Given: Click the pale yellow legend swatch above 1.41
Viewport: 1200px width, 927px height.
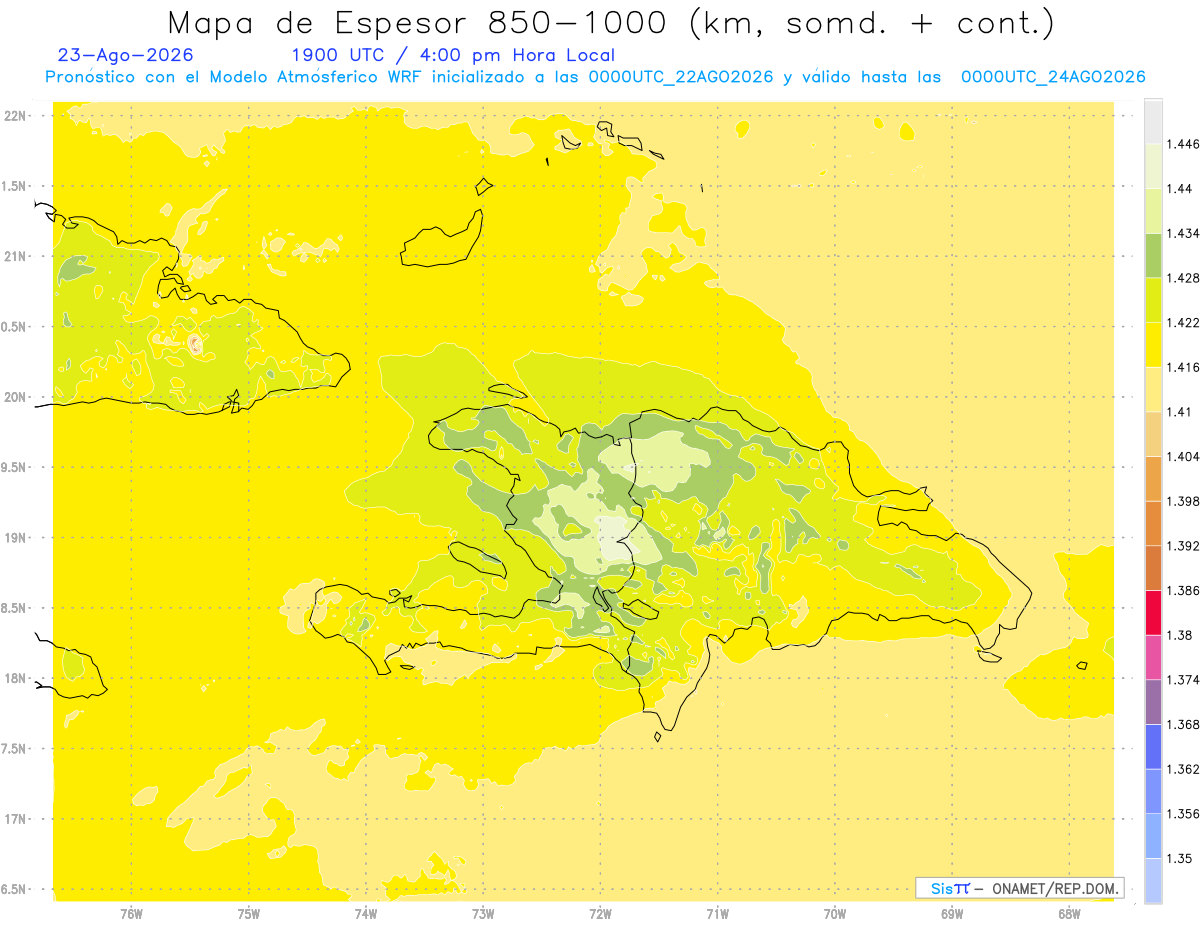Looking at the screenshot, I should pyautogui.click(x=1153, y=389).
